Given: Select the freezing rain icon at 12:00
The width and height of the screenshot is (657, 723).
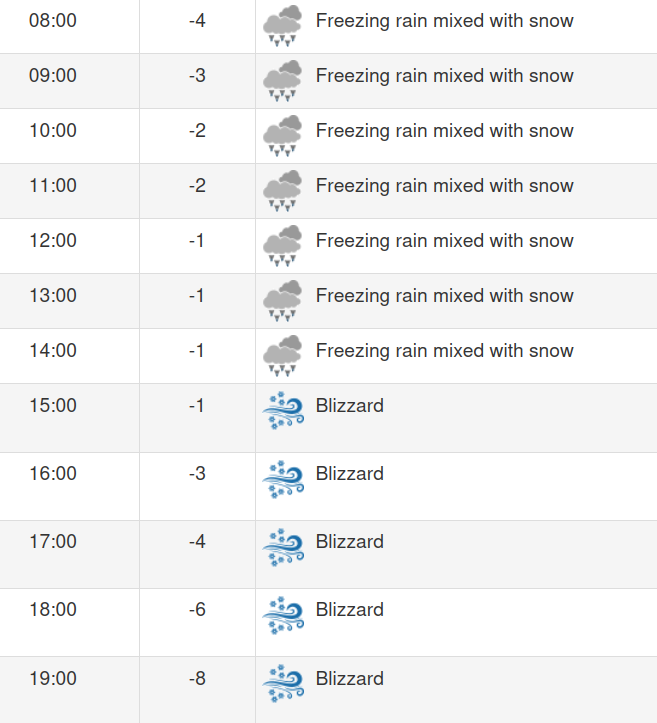Looking at the screenshot, I should pos(282,245).
